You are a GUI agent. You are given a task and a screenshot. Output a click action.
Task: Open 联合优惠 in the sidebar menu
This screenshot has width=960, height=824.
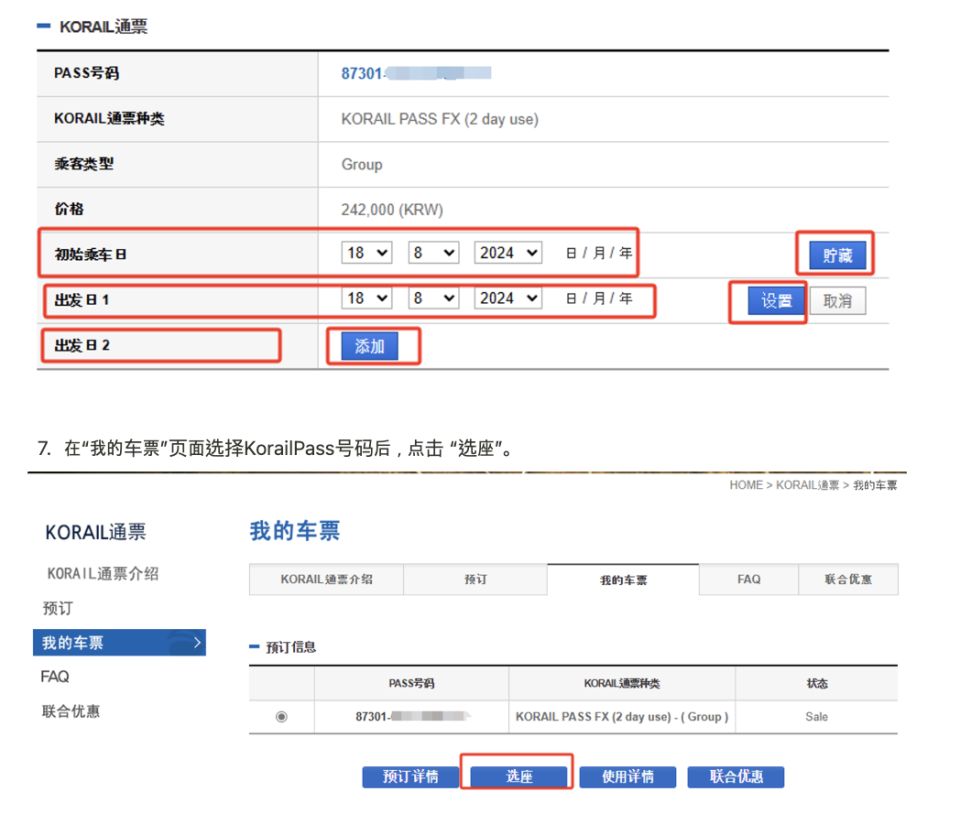tap(71, 711)
